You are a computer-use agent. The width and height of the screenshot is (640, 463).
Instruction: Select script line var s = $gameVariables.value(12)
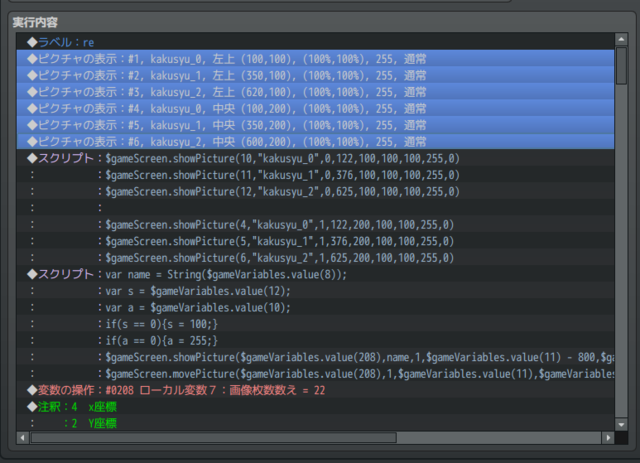pos(315,291)
